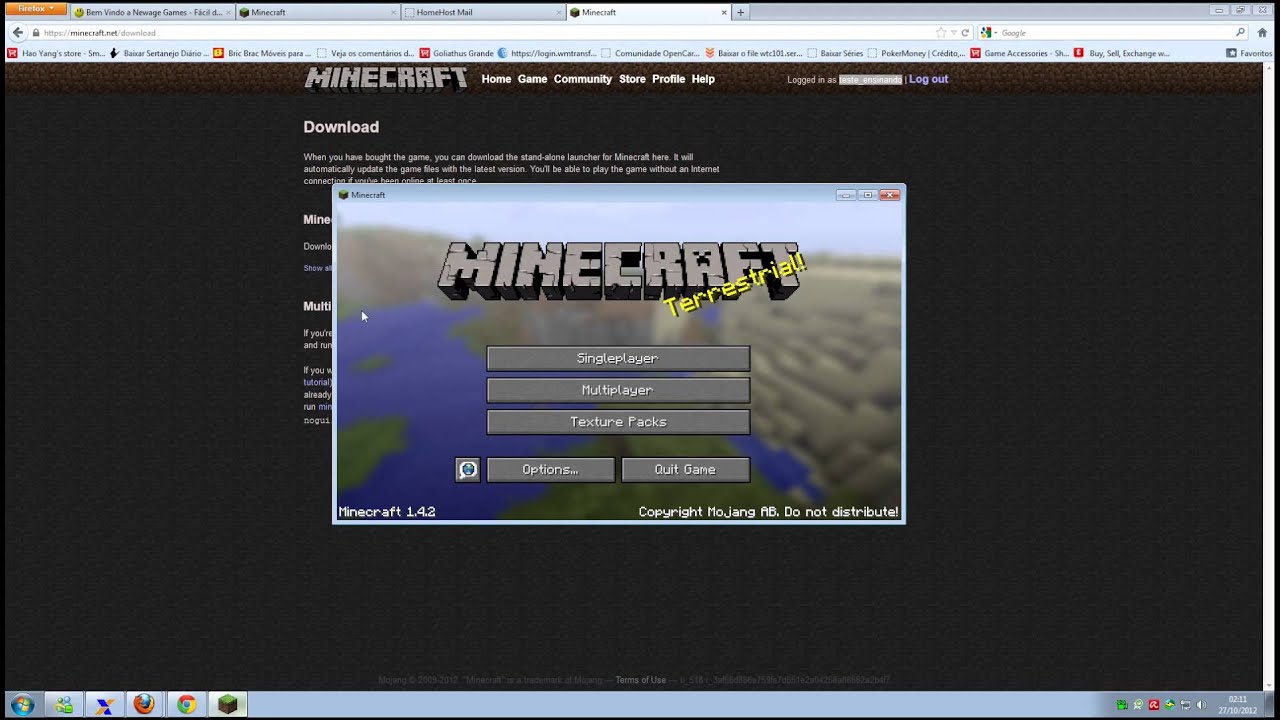The image size is (1280, 720).
Task: Switch to the HomeHost Mail tab
Action: [483, 12]
